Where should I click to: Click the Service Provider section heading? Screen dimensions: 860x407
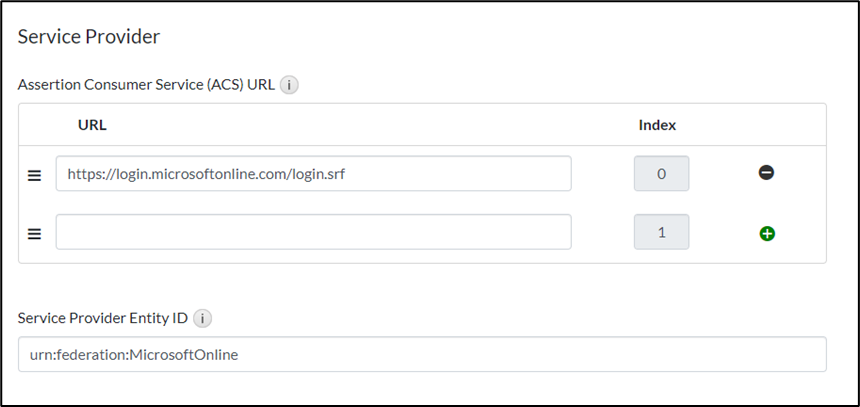point(89,37)
